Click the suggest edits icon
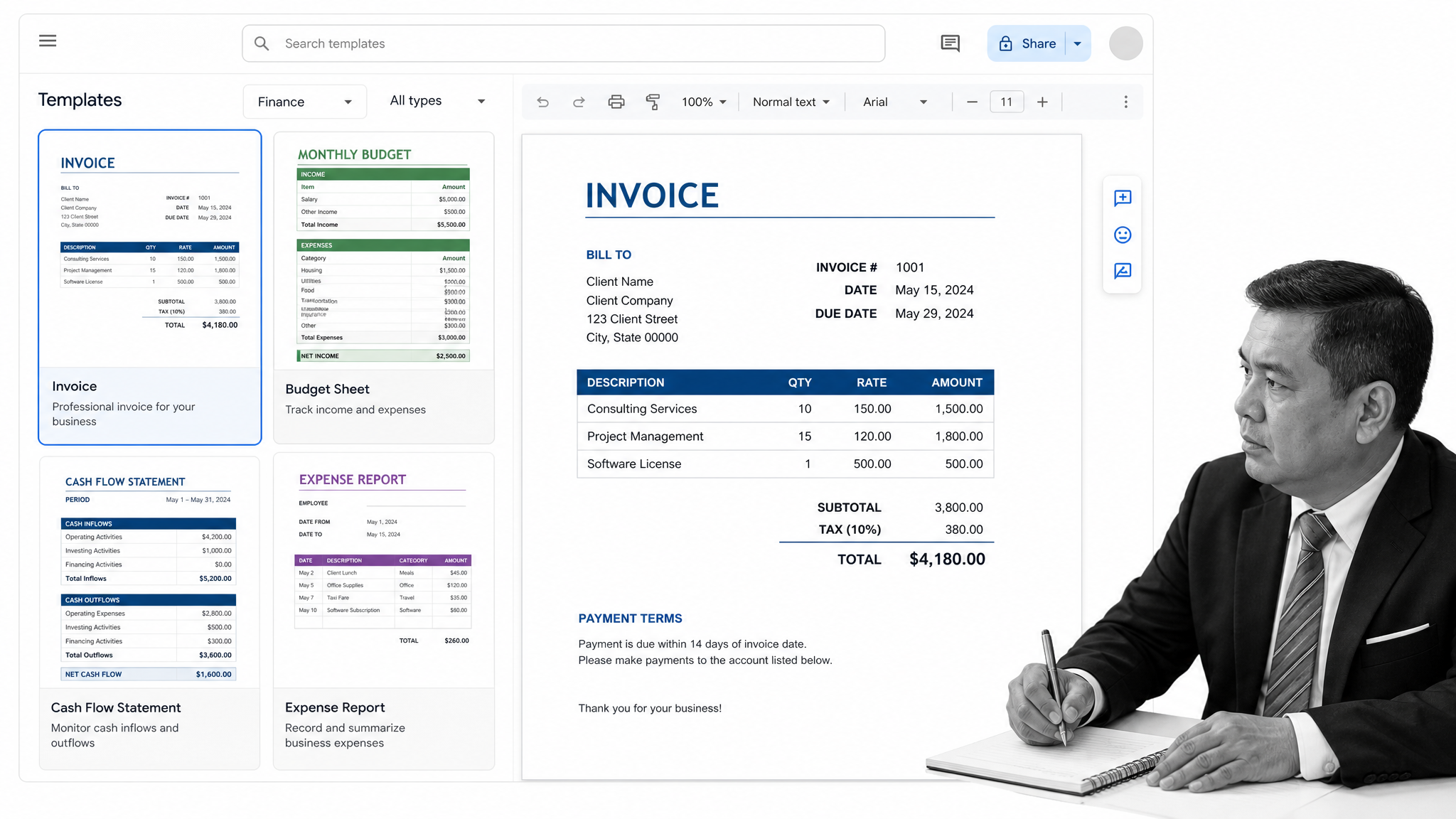The image size is (1456, 819). [x=1123, y=271]
